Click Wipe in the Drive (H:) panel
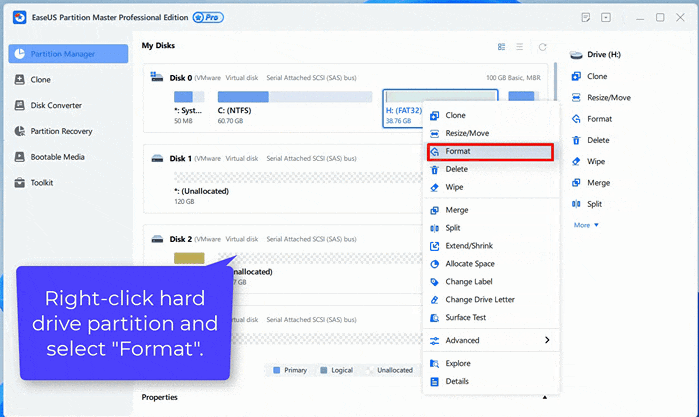This screenshot has height=417, width=699. click(588, 161)
